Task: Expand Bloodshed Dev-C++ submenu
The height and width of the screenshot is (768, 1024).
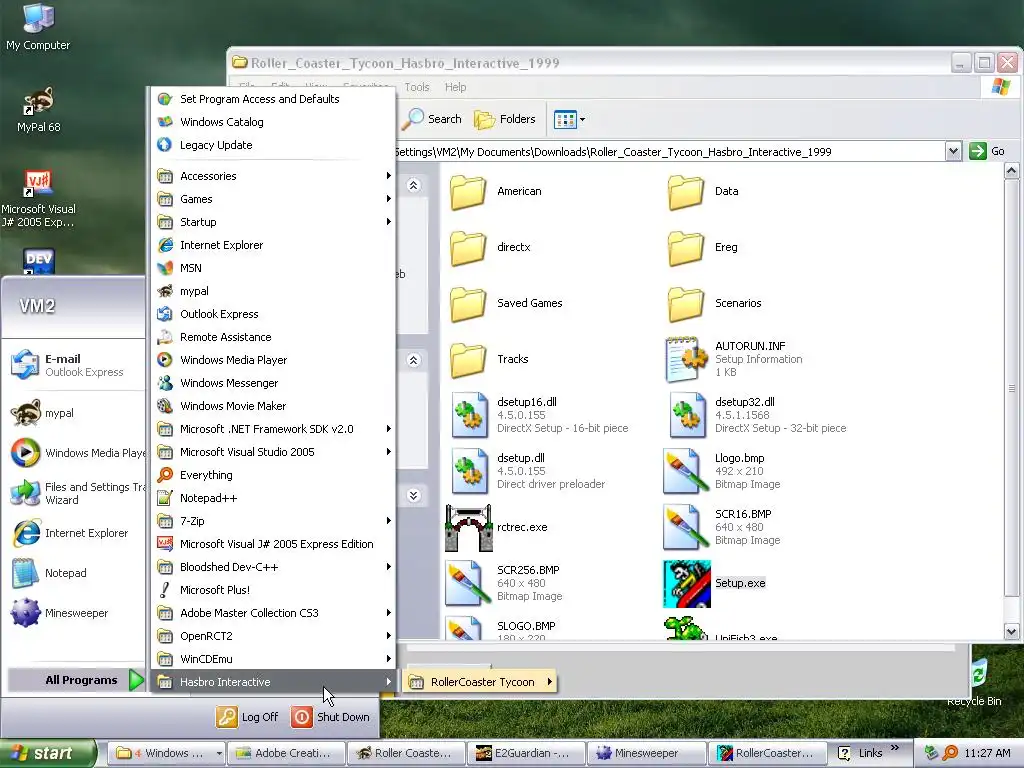Action: pyautogui.click(x=273, y=567)
